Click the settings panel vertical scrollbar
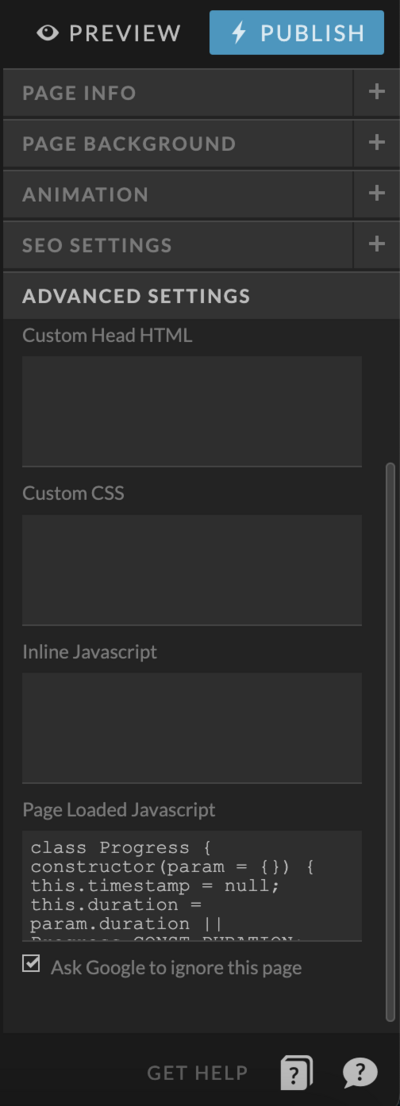Viewport: 400px width, 1106px height. (390, 741)
